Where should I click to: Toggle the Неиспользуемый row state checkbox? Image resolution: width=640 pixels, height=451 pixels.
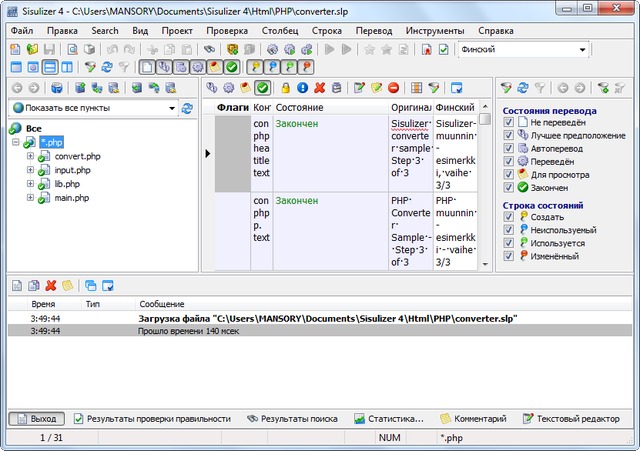point(510,229)
